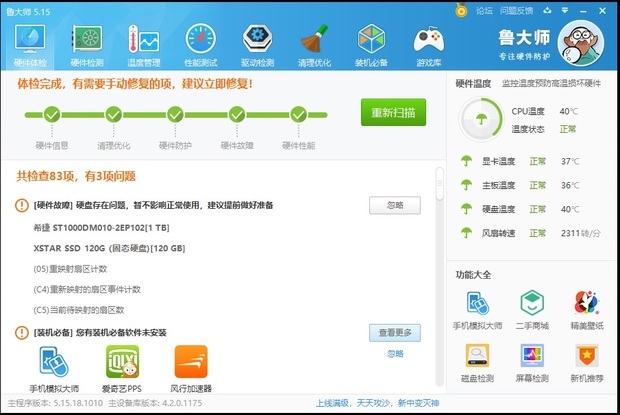
Task: Open the 游戏库 gamepad icon
Action: [429, 45]
